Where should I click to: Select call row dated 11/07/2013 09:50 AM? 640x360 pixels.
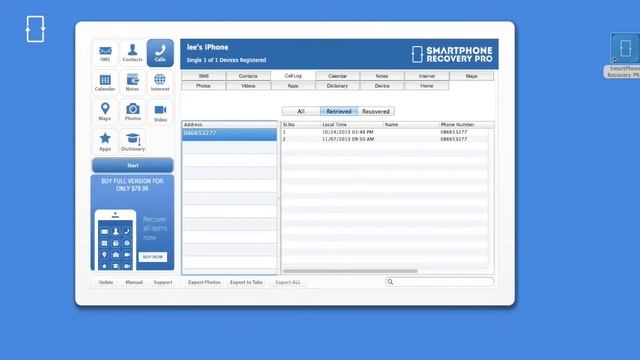[385, 139]
